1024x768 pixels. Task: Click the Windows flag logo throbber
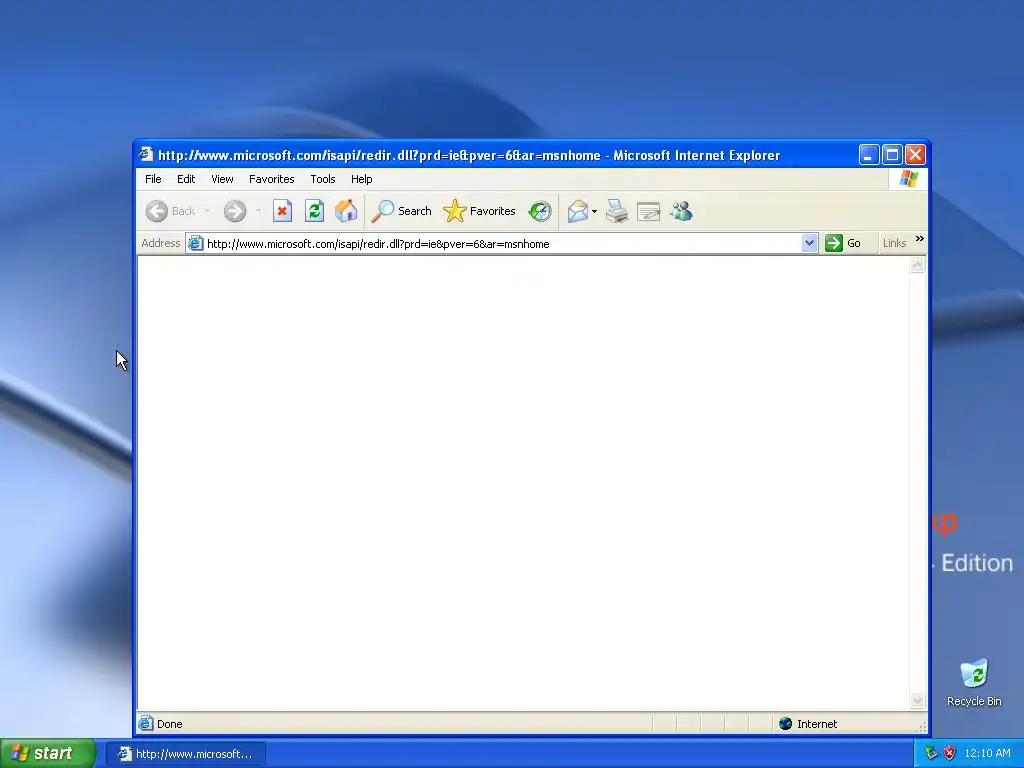(x=908, y=178)
